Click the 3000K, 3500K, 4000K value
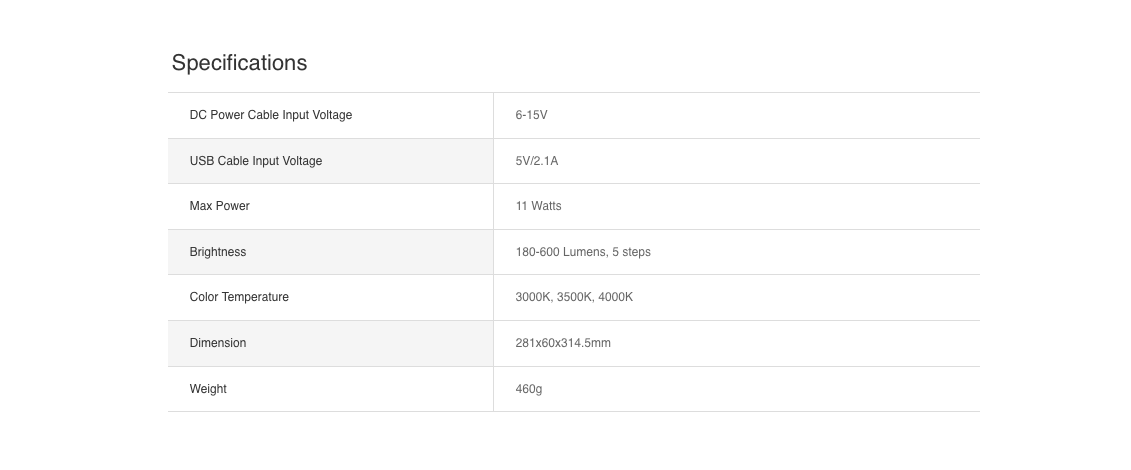 574,297
